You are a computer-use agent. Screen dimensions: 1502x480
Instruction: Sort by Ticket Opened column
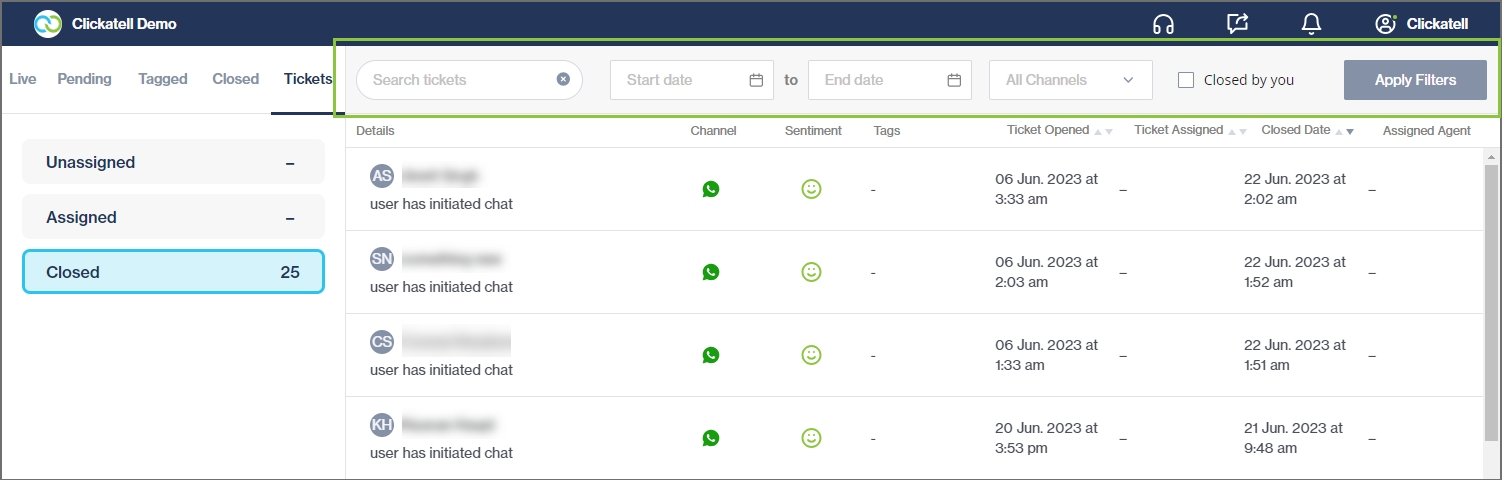(x=1103, y=131)
